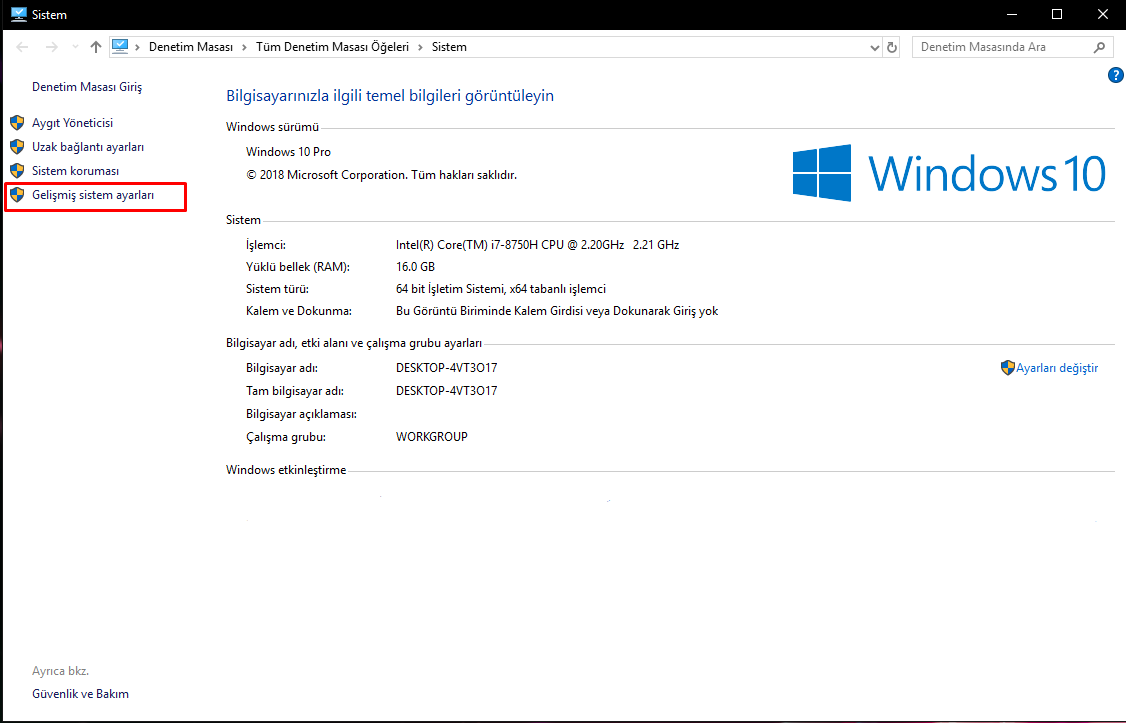
Task: Click shield icon next to Ayarları değiştir
Action: point(1008,368)
